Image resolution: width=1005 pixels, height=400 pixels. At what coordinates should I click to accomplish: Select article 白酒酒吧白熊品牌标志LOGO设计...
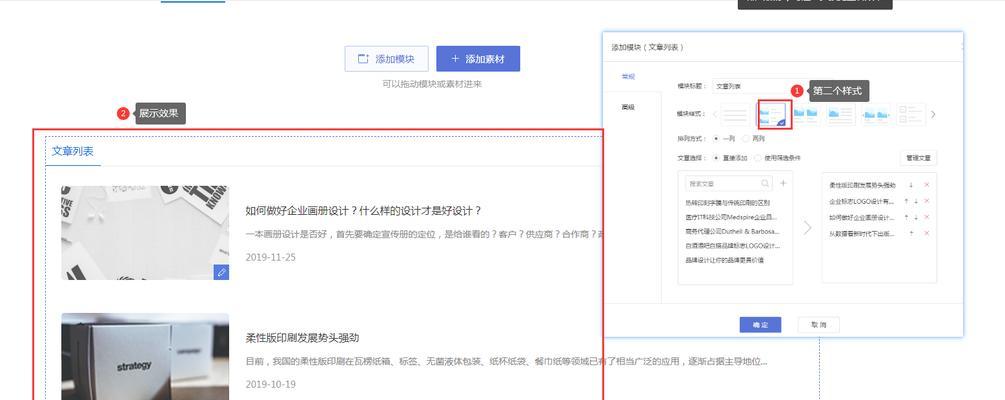pos(733,246)
